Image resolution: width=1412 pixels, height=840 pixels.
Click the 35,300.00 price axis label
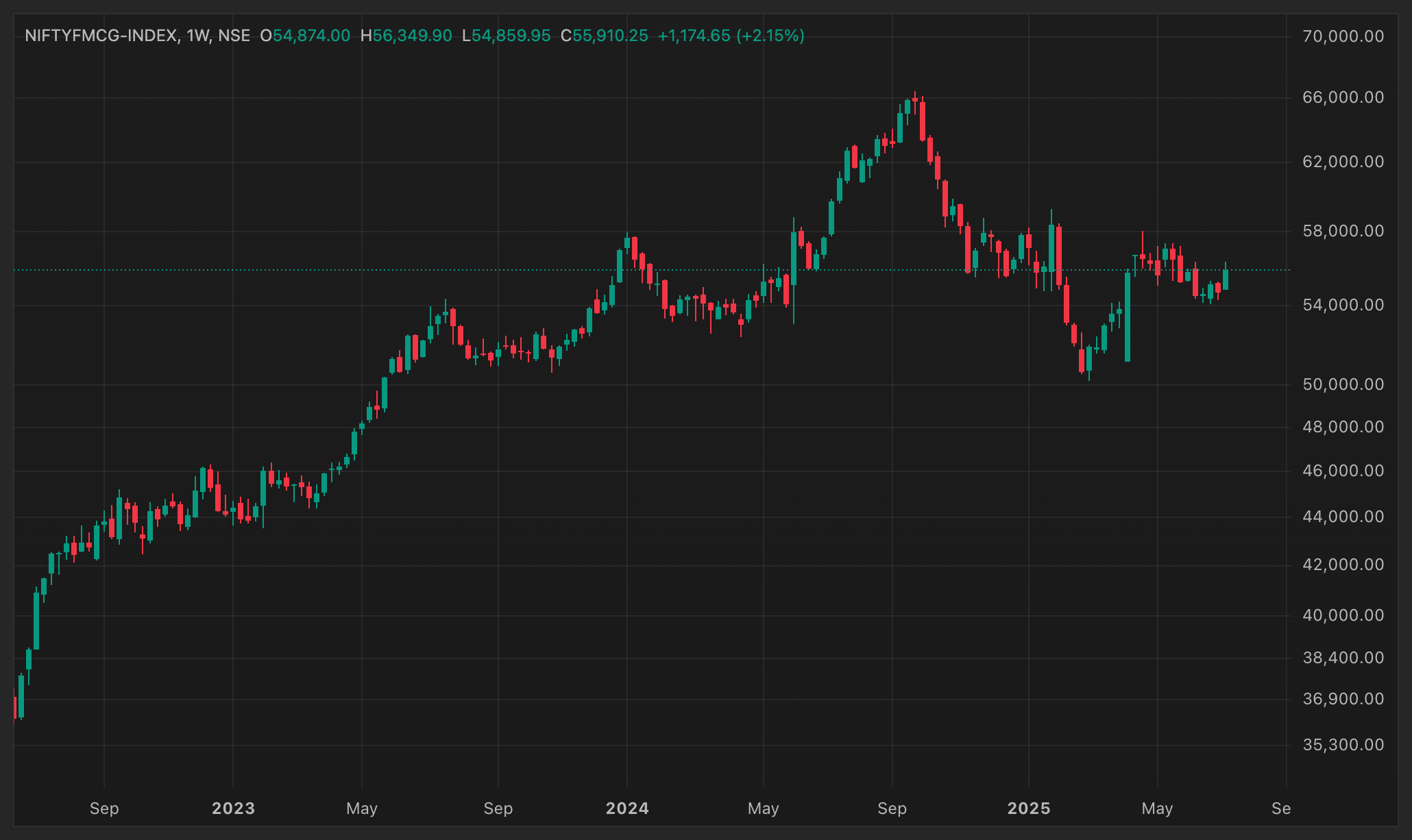1343,745
